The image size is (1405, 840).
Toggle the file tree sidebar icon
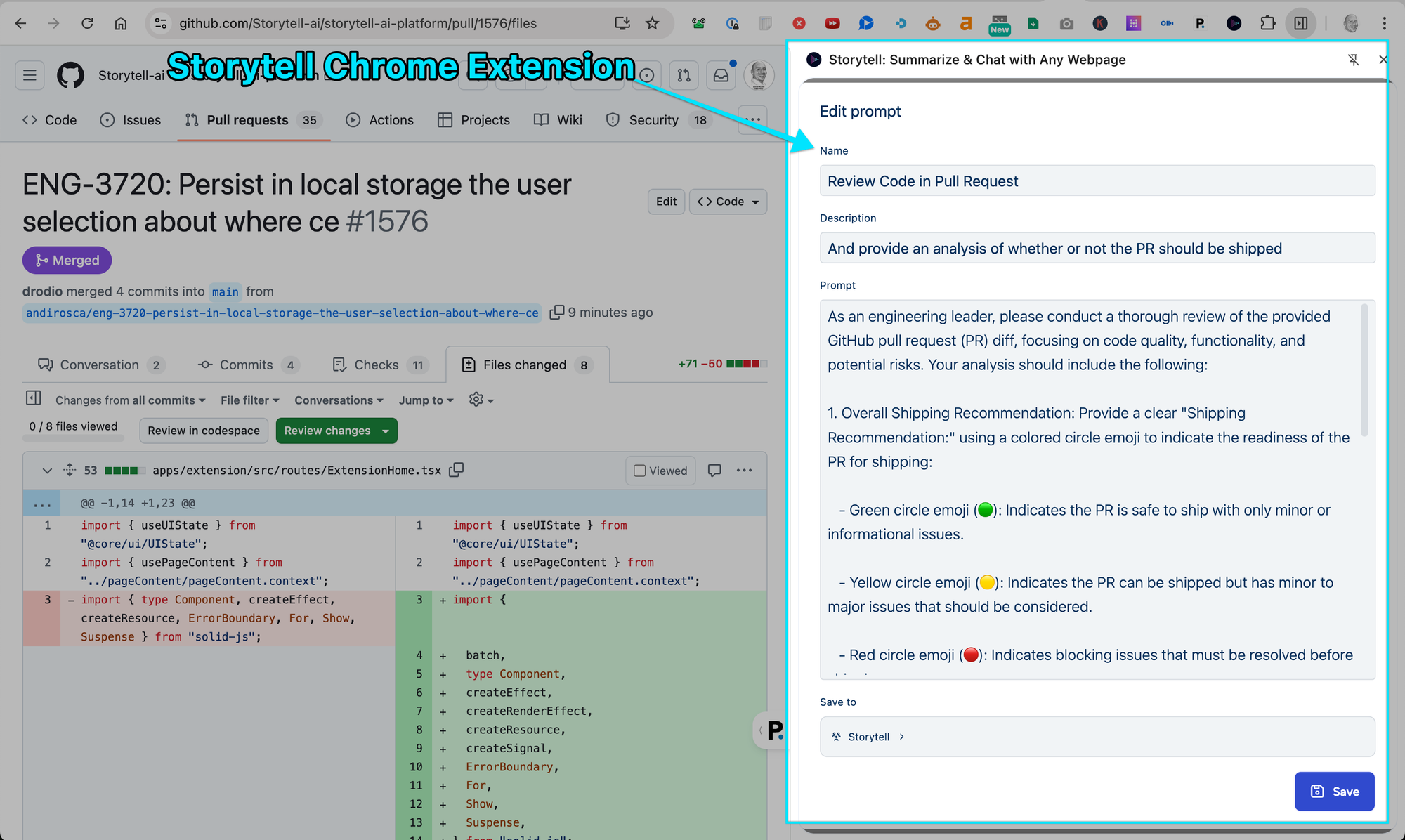pyautogui.click(x=33, y=398)
